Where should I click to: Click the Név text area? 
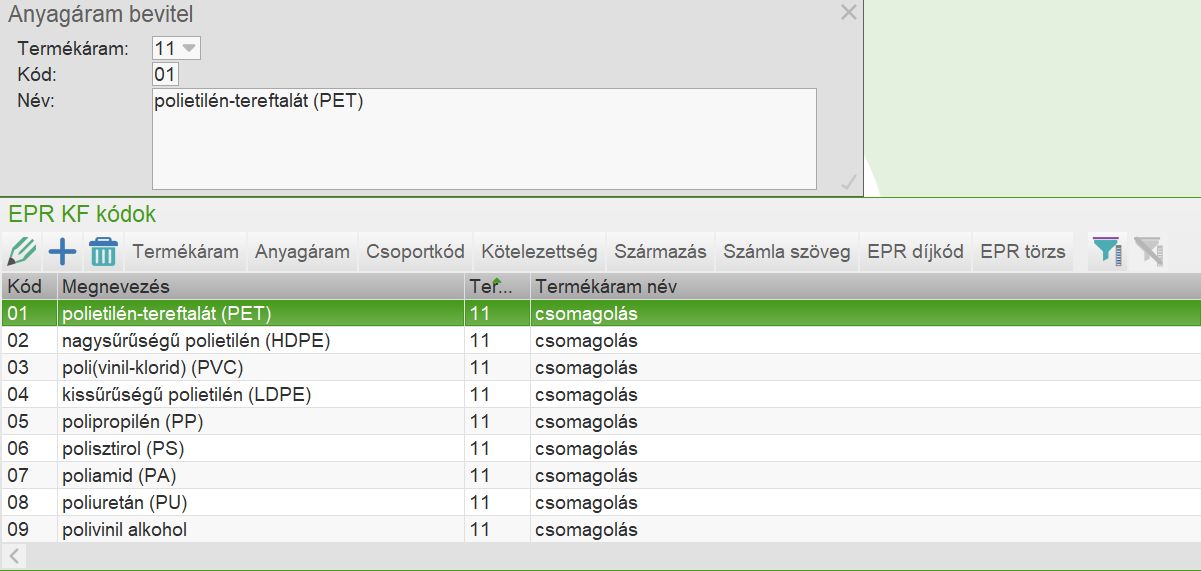coord(484,138)
